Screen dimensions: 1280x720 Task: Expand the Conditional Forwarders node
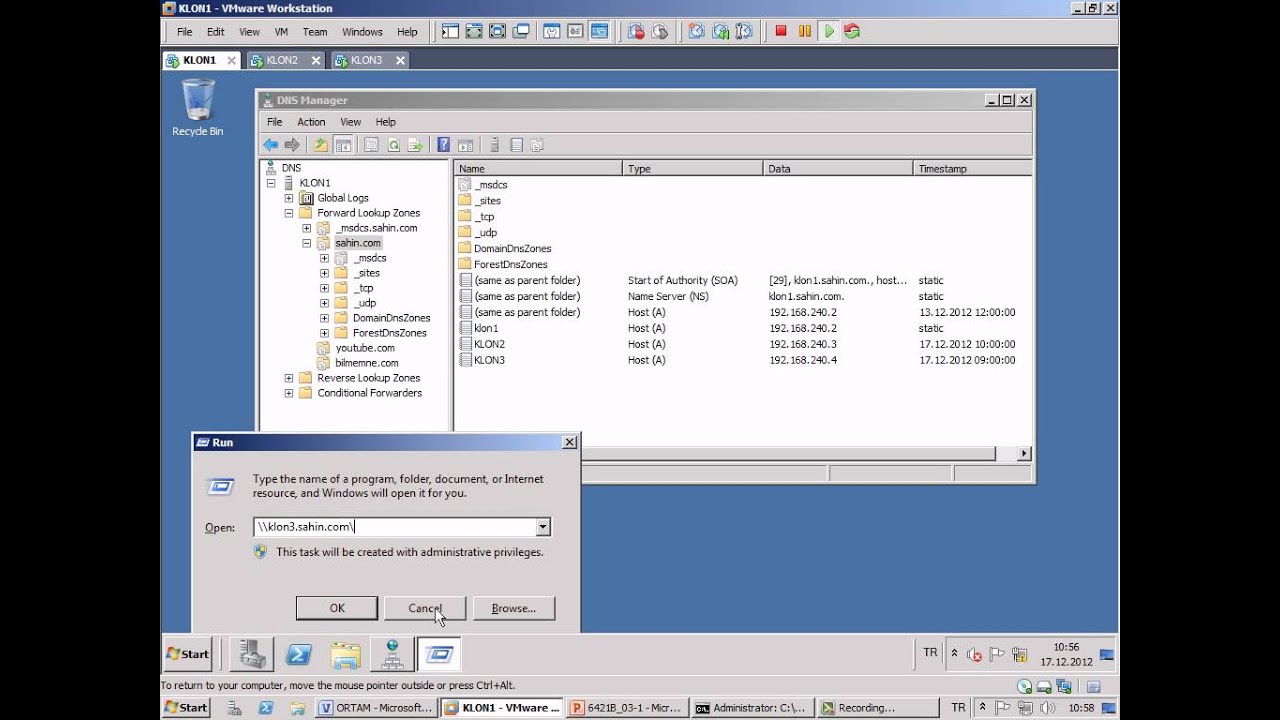289,393
